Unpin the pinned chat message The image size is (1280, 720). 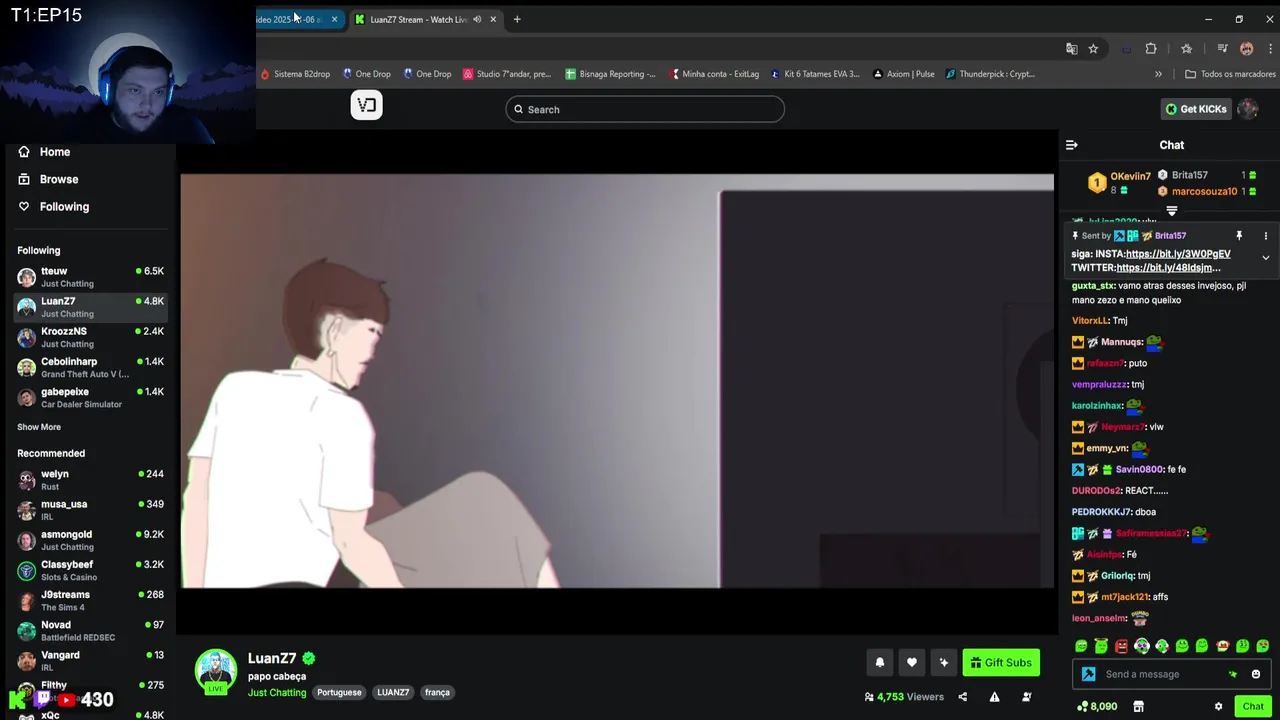pos(1239,236)
